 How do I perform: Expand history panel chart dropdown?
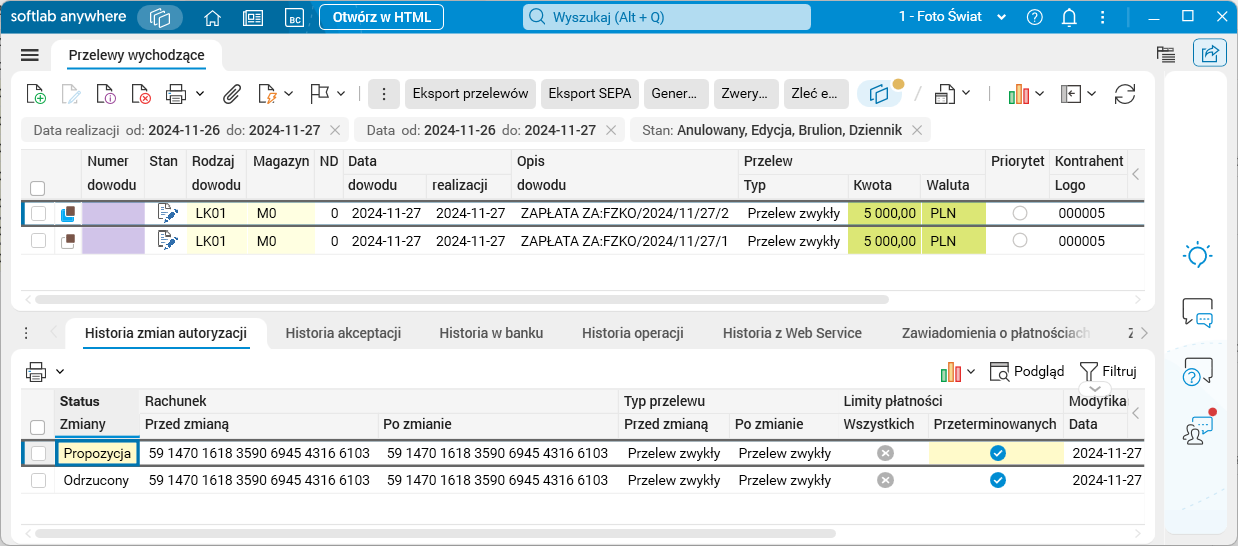coord(971,372)
